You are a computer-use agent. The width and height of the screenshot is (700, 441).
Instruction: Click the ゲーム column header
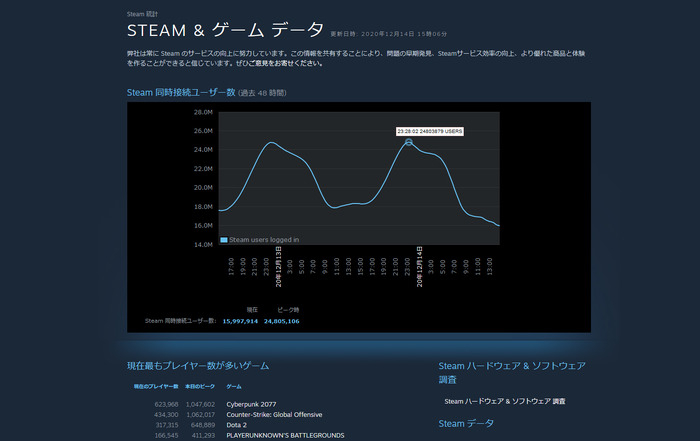233,387
